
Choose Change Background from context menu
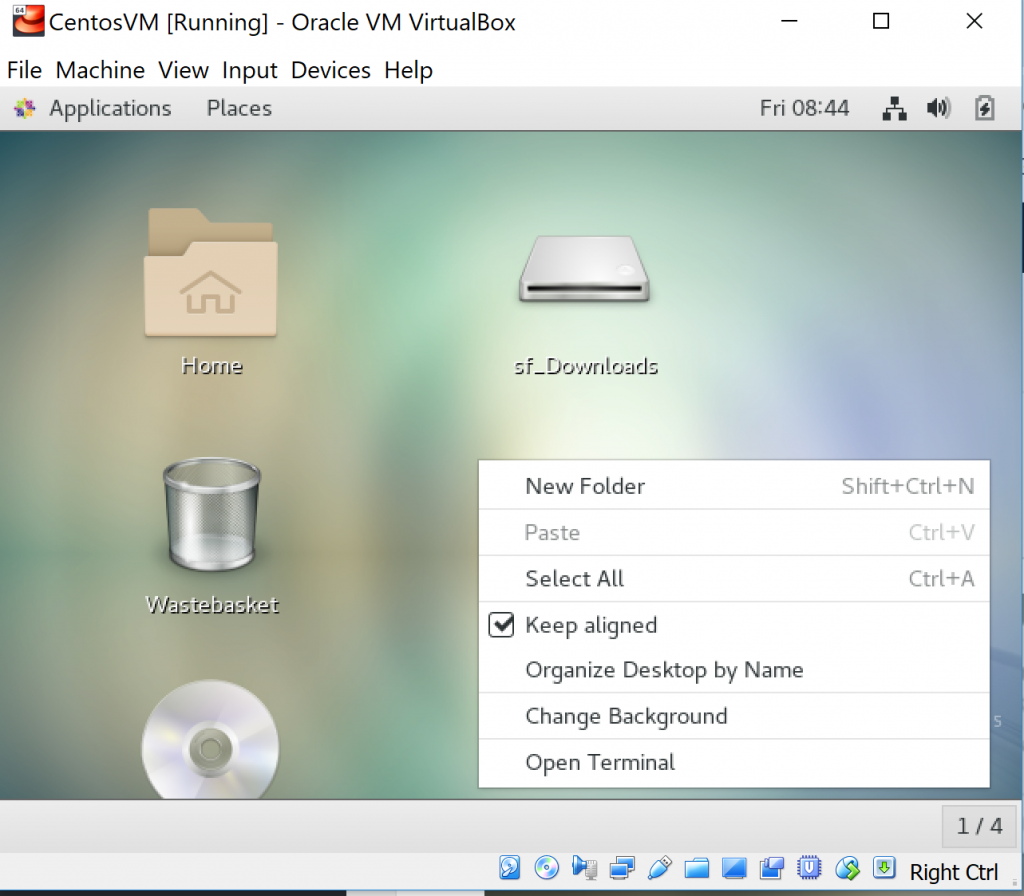click(x=734, y=716)
